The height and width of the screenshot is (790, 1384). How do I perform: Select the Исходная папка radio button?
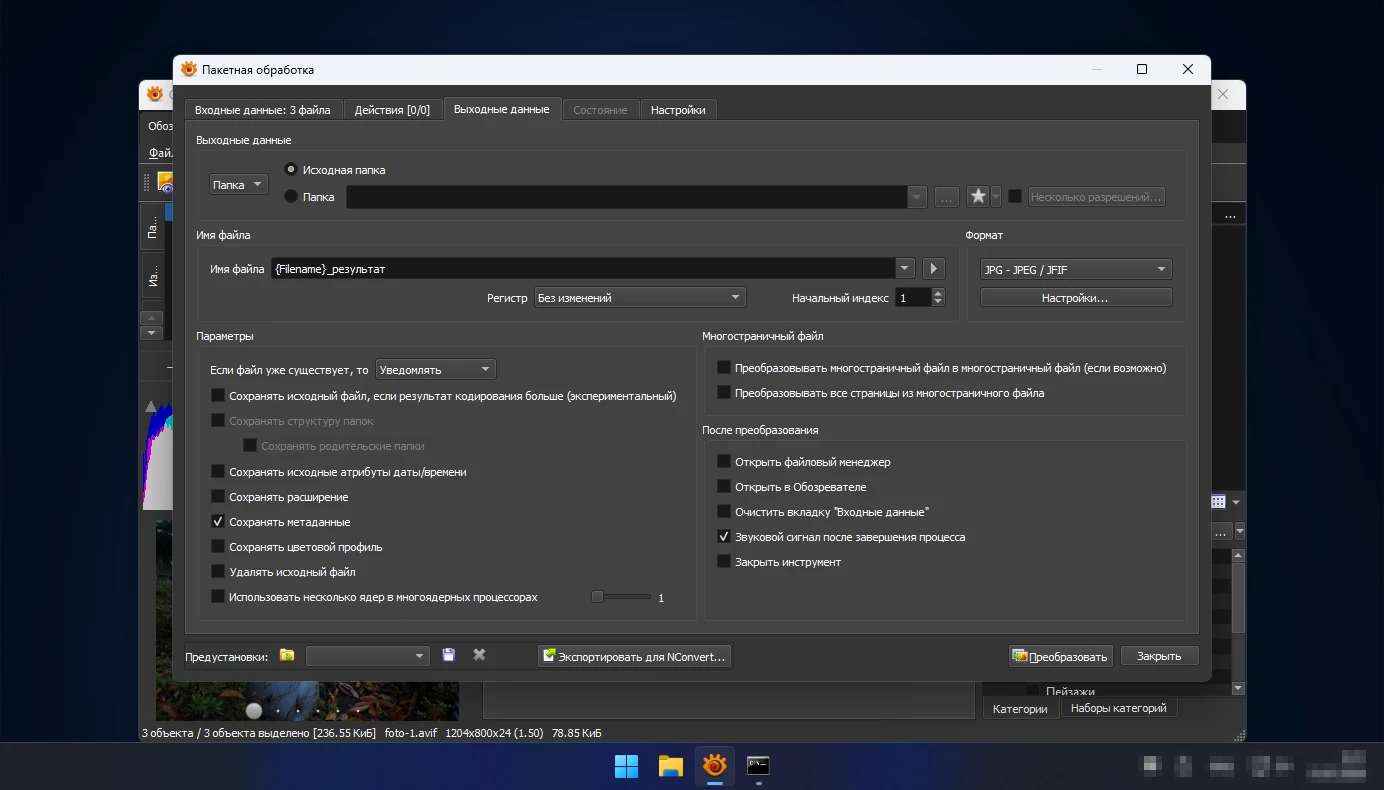point(291,170)
